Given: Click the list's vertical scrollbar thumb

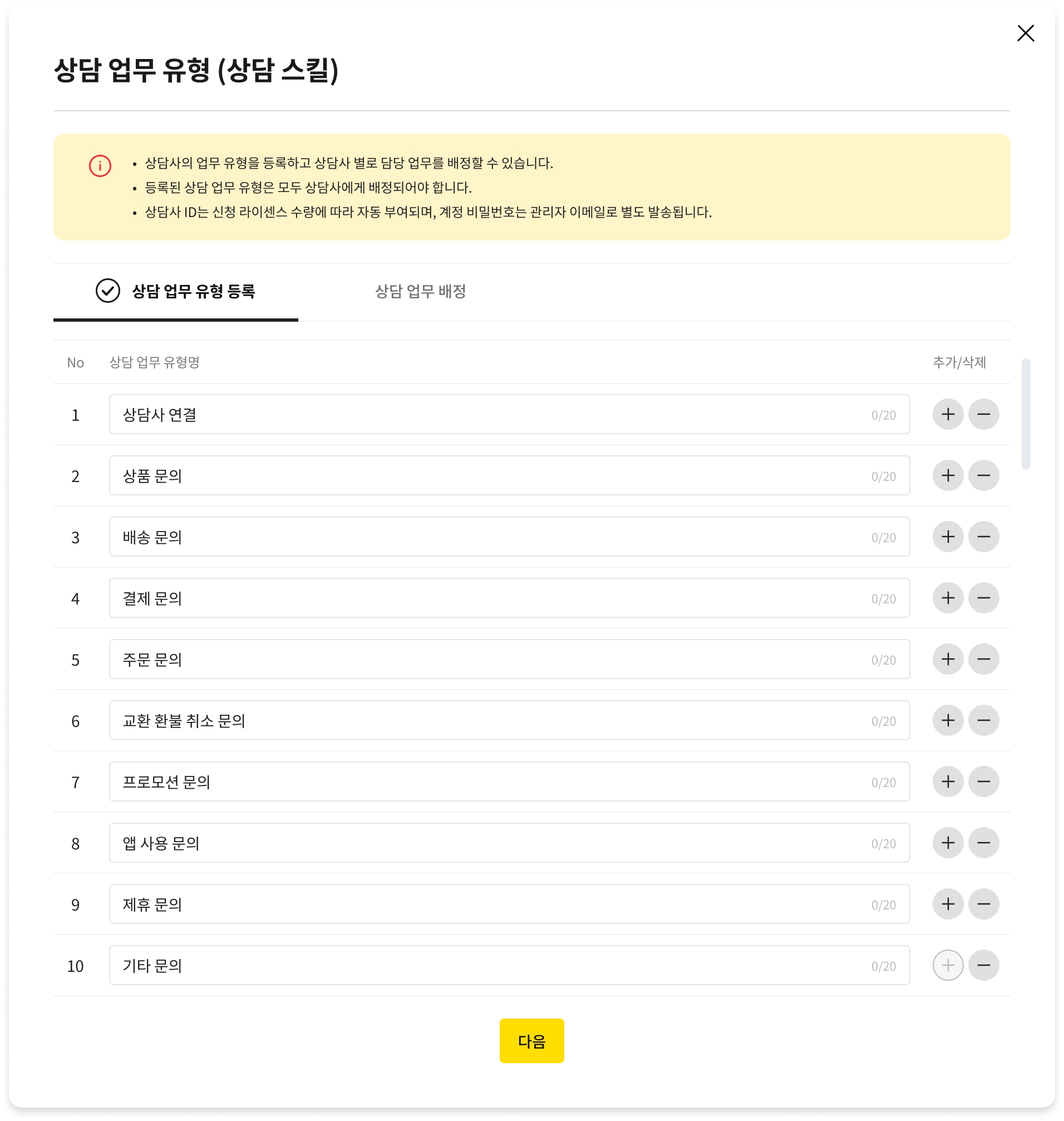Looking at the screenshot, I should [x=1026, y=414].
